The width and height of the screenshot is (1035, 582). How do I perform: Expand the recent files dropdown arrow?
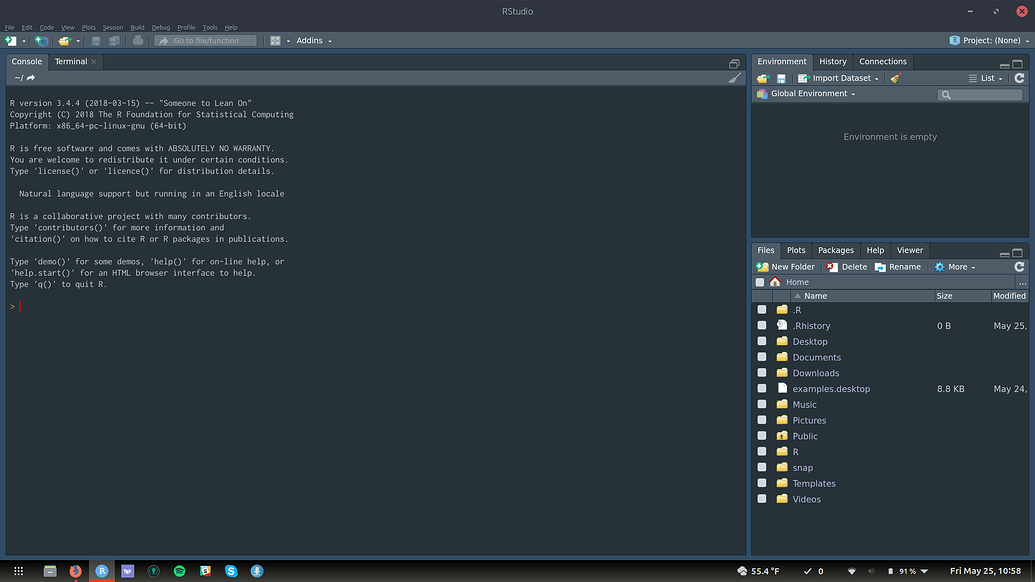(78, 41)
